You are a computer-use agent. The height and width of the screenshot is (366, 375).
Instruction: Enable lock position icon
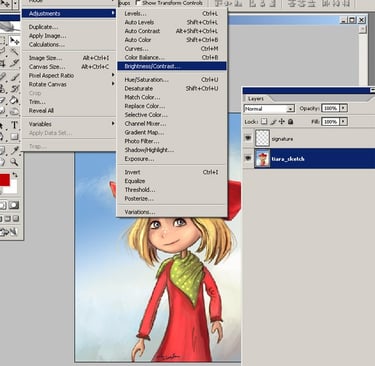tap(282, 122)
